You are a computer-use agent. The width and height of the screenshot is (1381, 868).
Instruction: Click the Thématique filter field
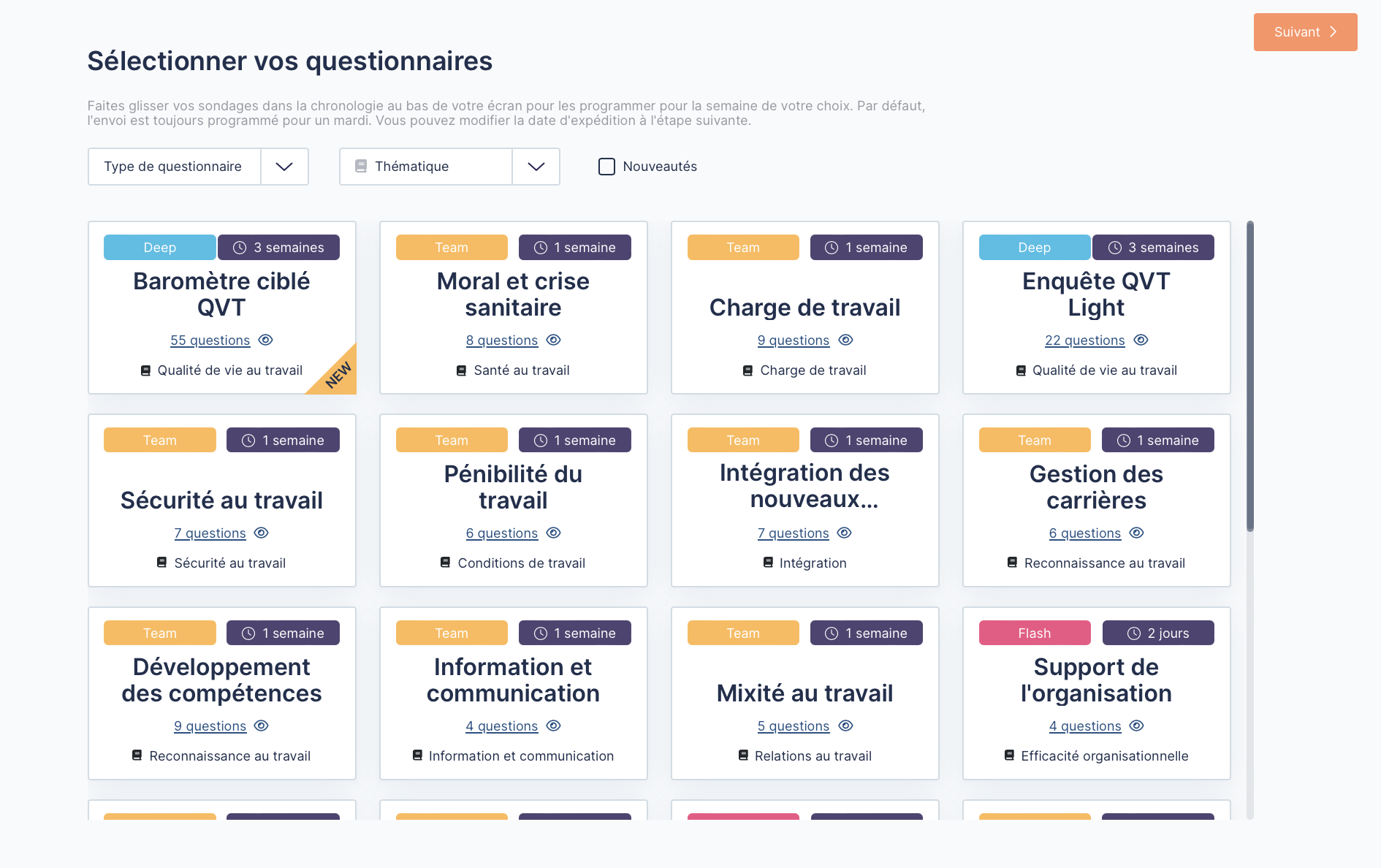426,167
